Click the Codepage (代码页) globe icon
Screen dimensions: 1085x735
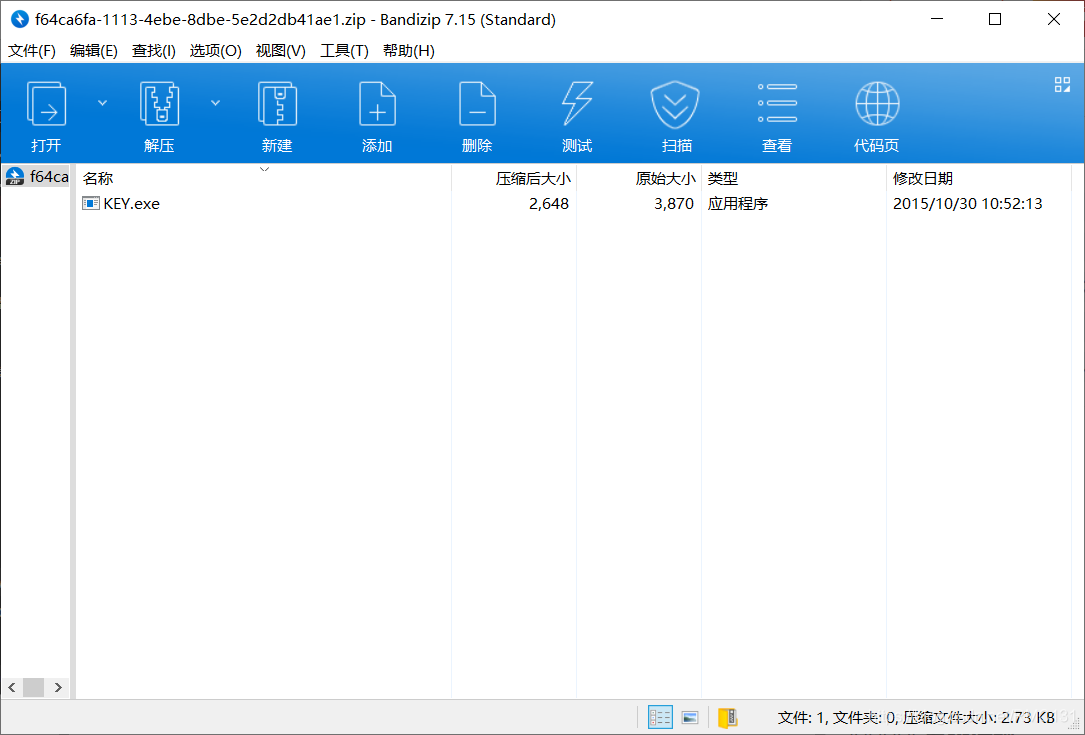pos(877,104)
